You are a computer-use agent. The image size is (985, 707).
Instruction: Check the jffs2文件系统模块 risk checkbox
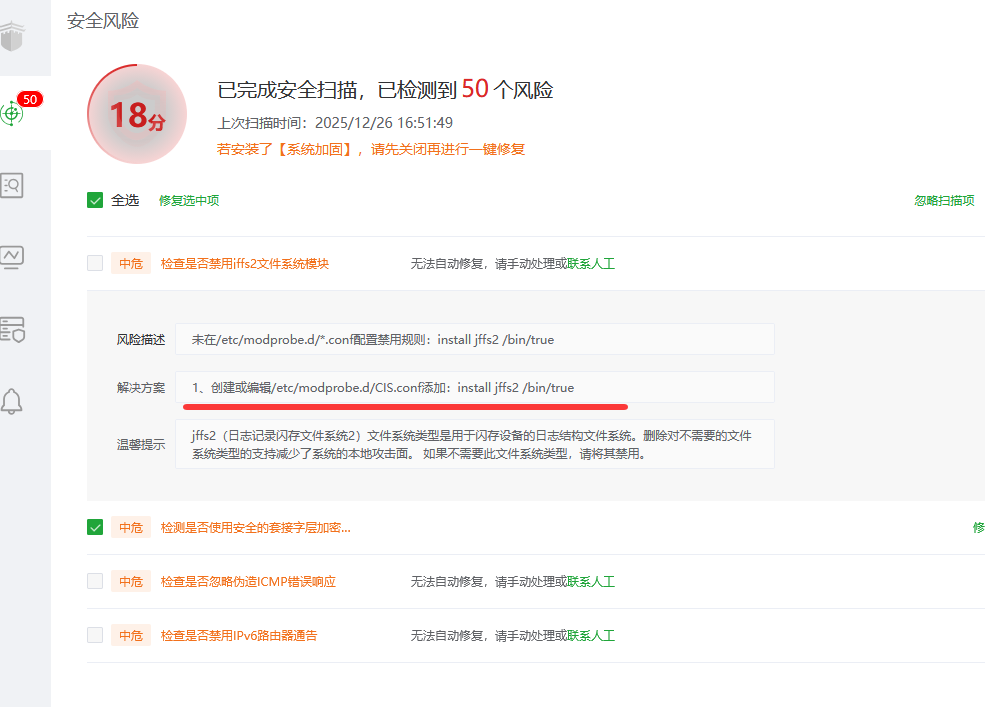95,262
